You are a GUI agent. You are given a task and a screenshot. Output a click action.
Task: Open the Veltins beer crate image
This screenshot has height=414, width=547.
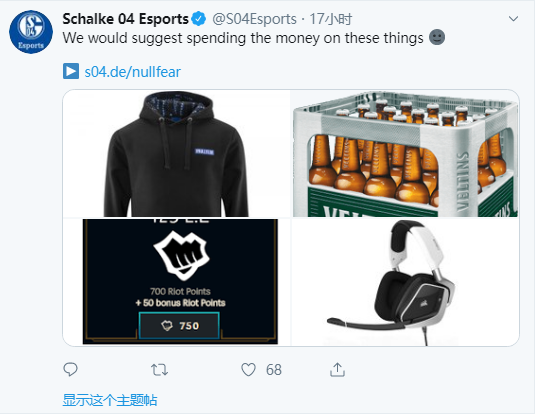pyautogui.click(x=405, y=153)
